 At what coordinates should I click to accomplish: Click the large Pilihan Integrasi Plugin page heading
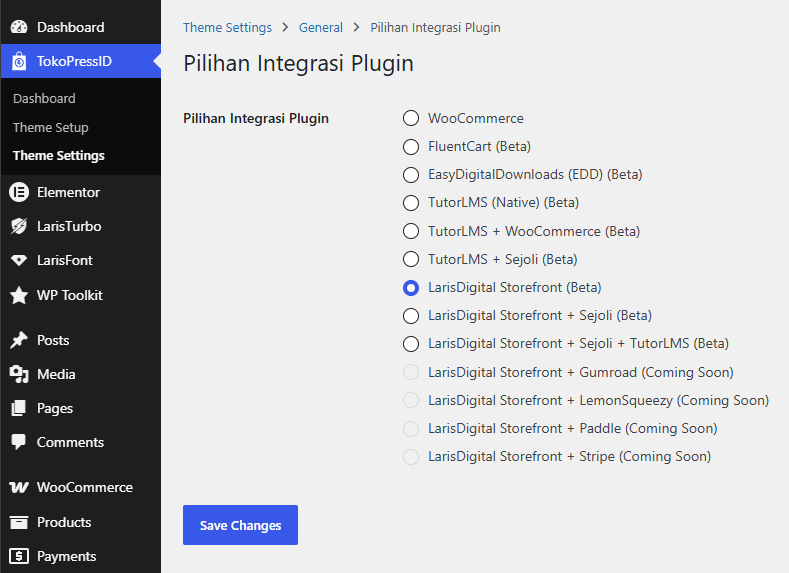(298, 63)
